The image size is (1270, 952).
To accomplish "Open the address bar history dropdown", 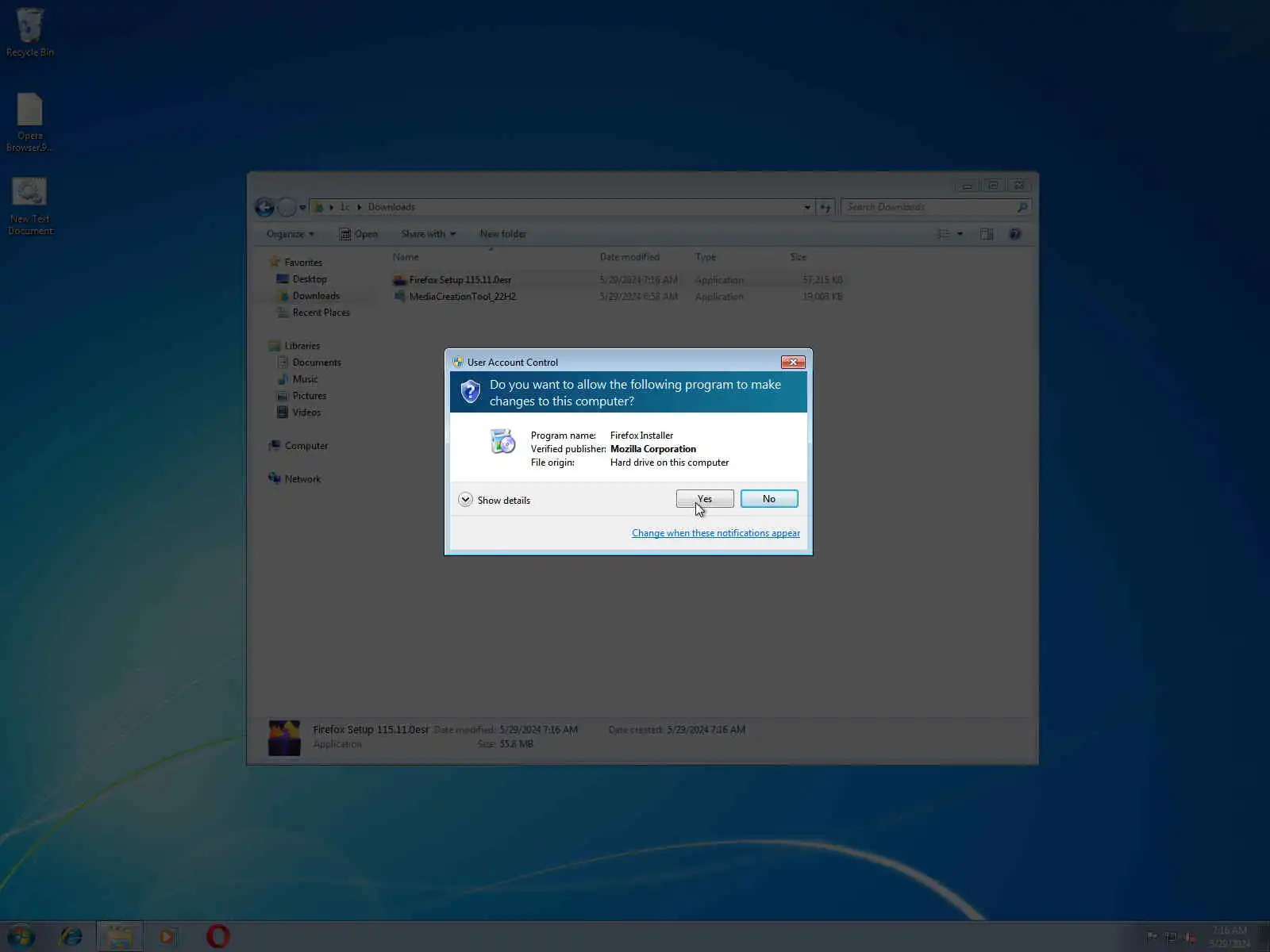I will pos(807,207).
